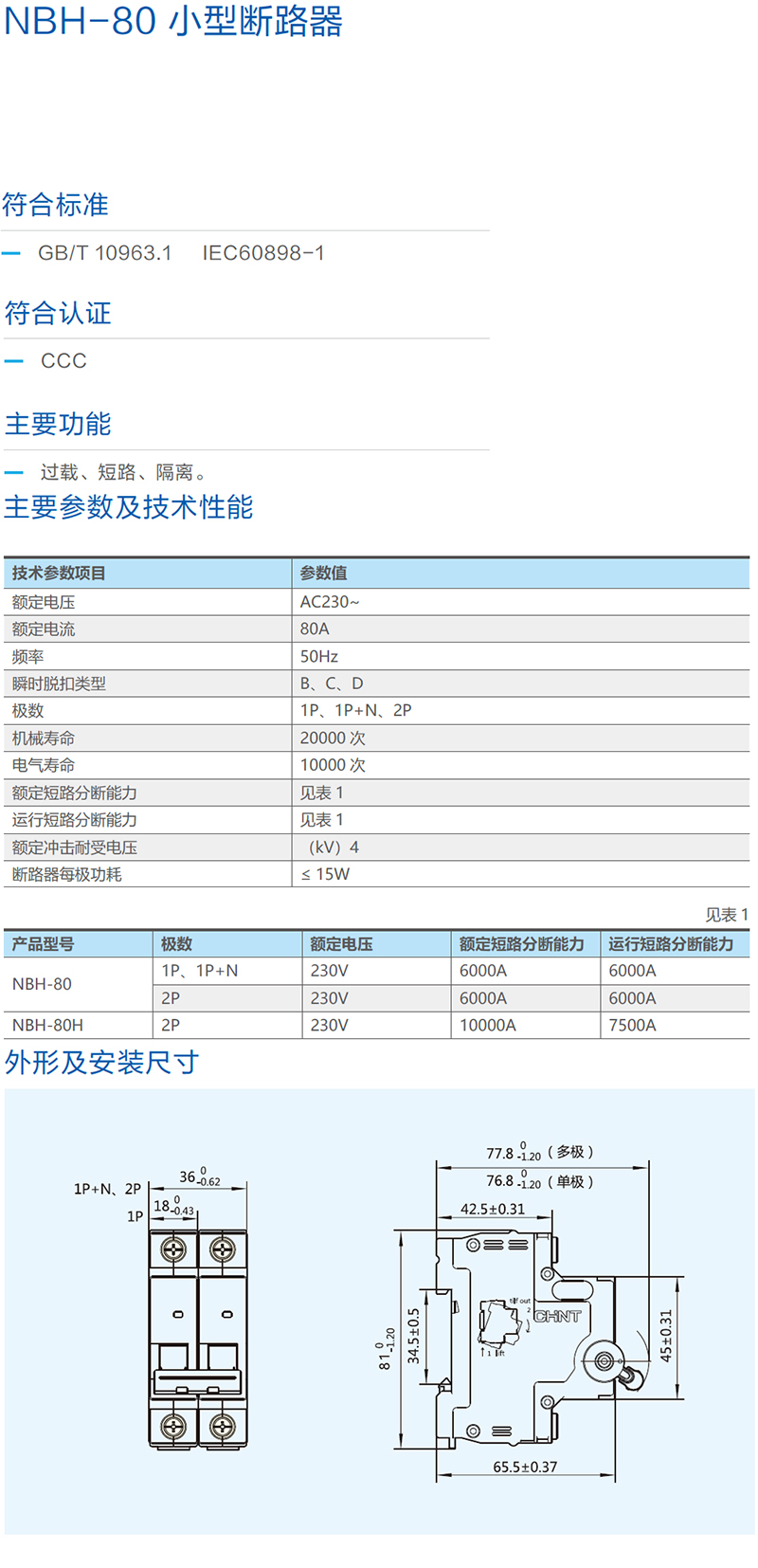Image resolution: width=758 pixels, height=1568 pixels.
Task: Click the "NBH-80H" product model cell
Action: (x=47, y=1025)
